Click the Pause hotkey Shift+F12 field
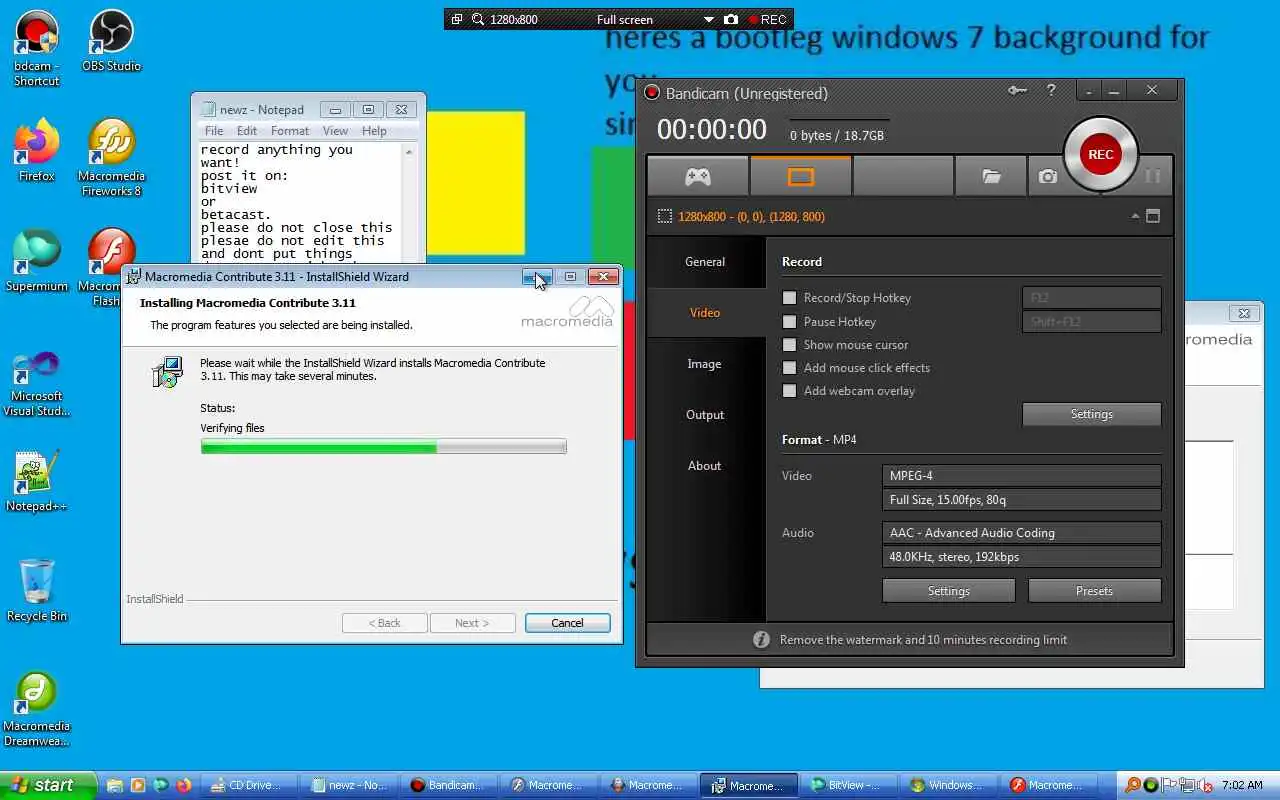This screenshot has width=1280, height=800. 1092,321
